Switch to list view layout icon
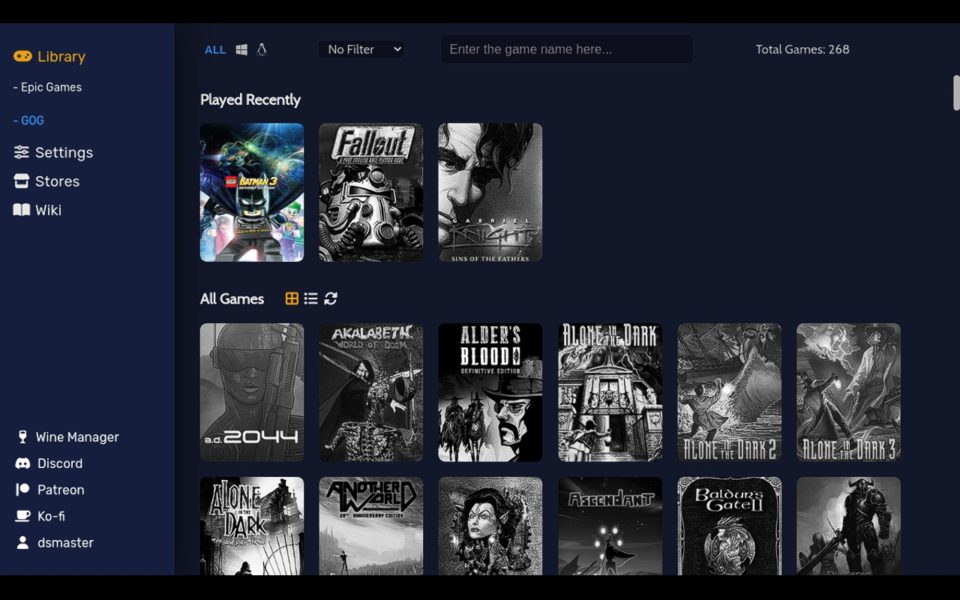 [311, 299]
